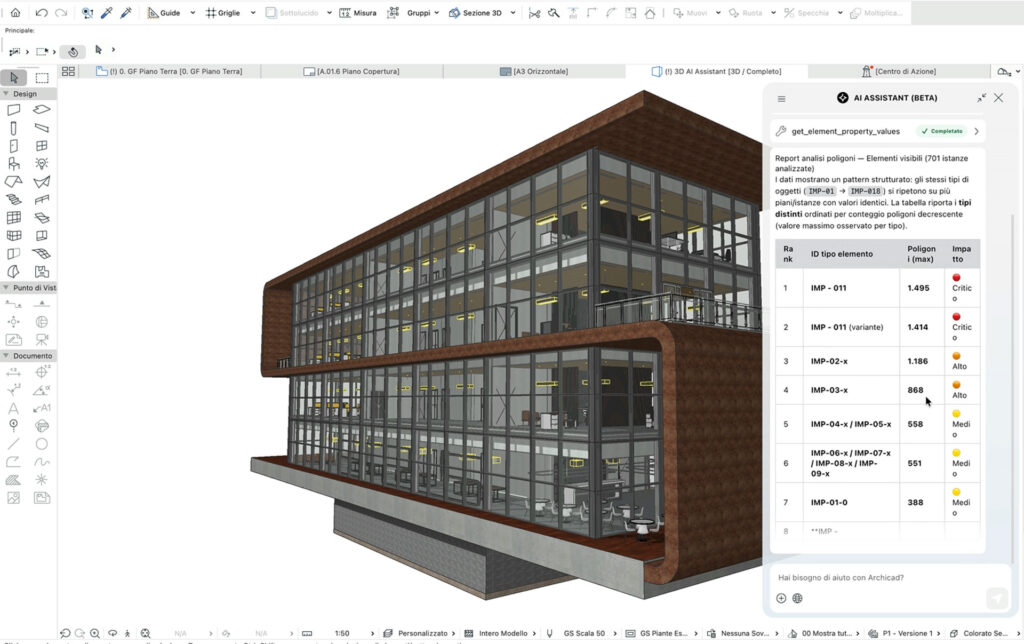
Task: Select the eyedropper pick-up parameters tool
Action: (106, 12)
